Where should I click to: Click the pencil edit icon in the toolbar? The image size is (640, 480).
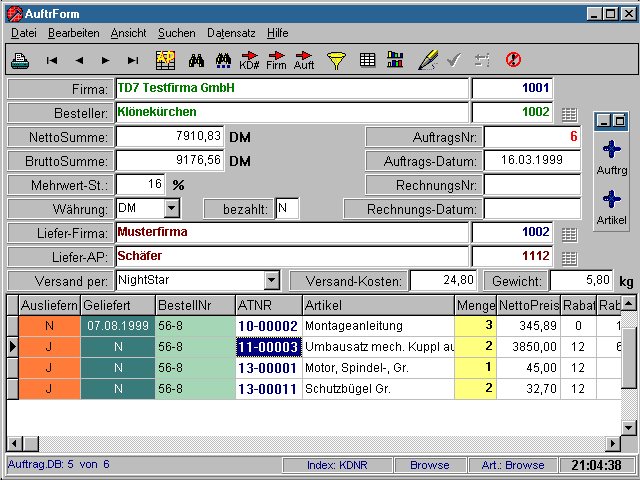coord(427,60)
